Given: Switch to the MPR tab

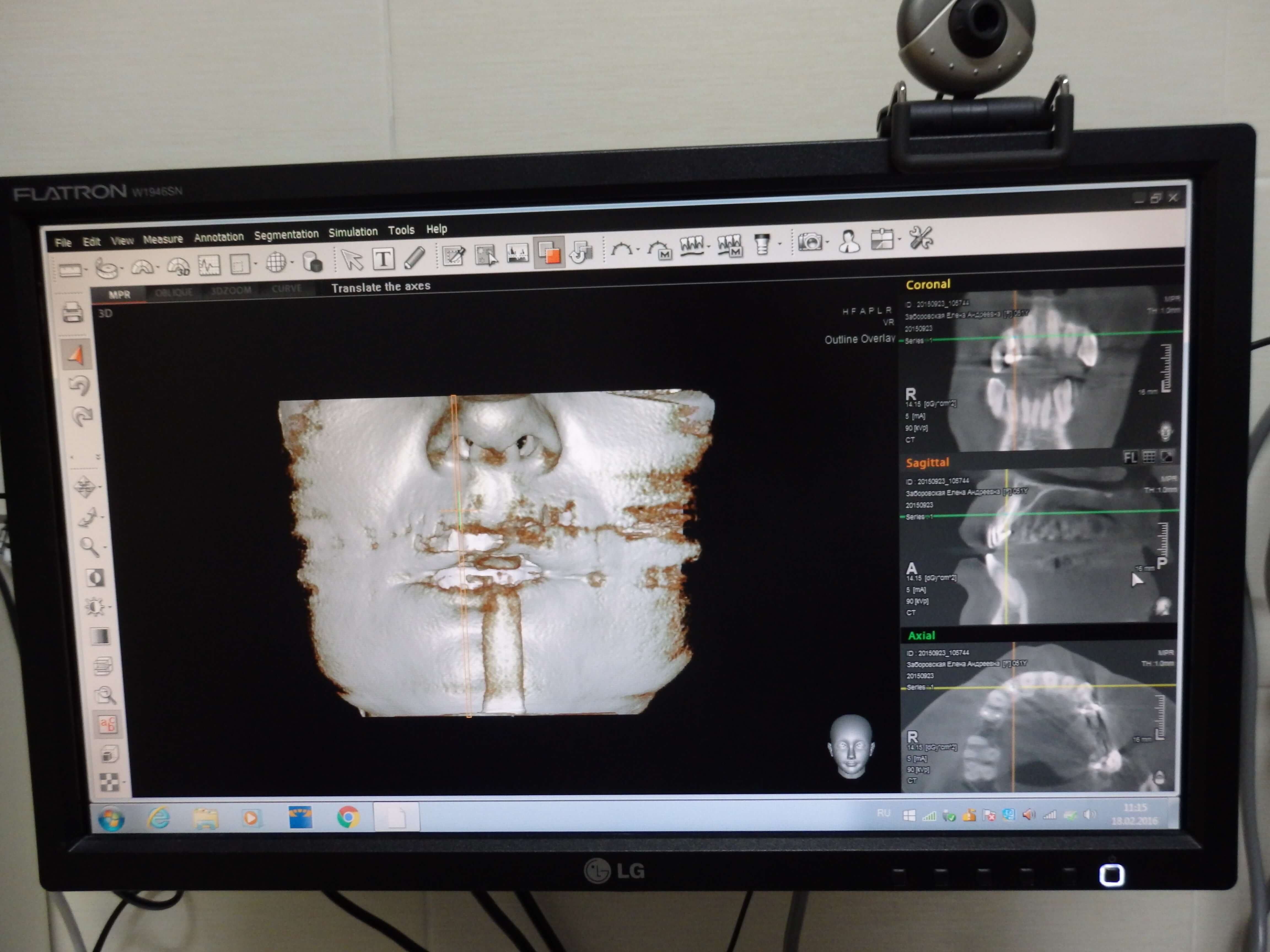Looking at the screenshot, I should point(119,294).
